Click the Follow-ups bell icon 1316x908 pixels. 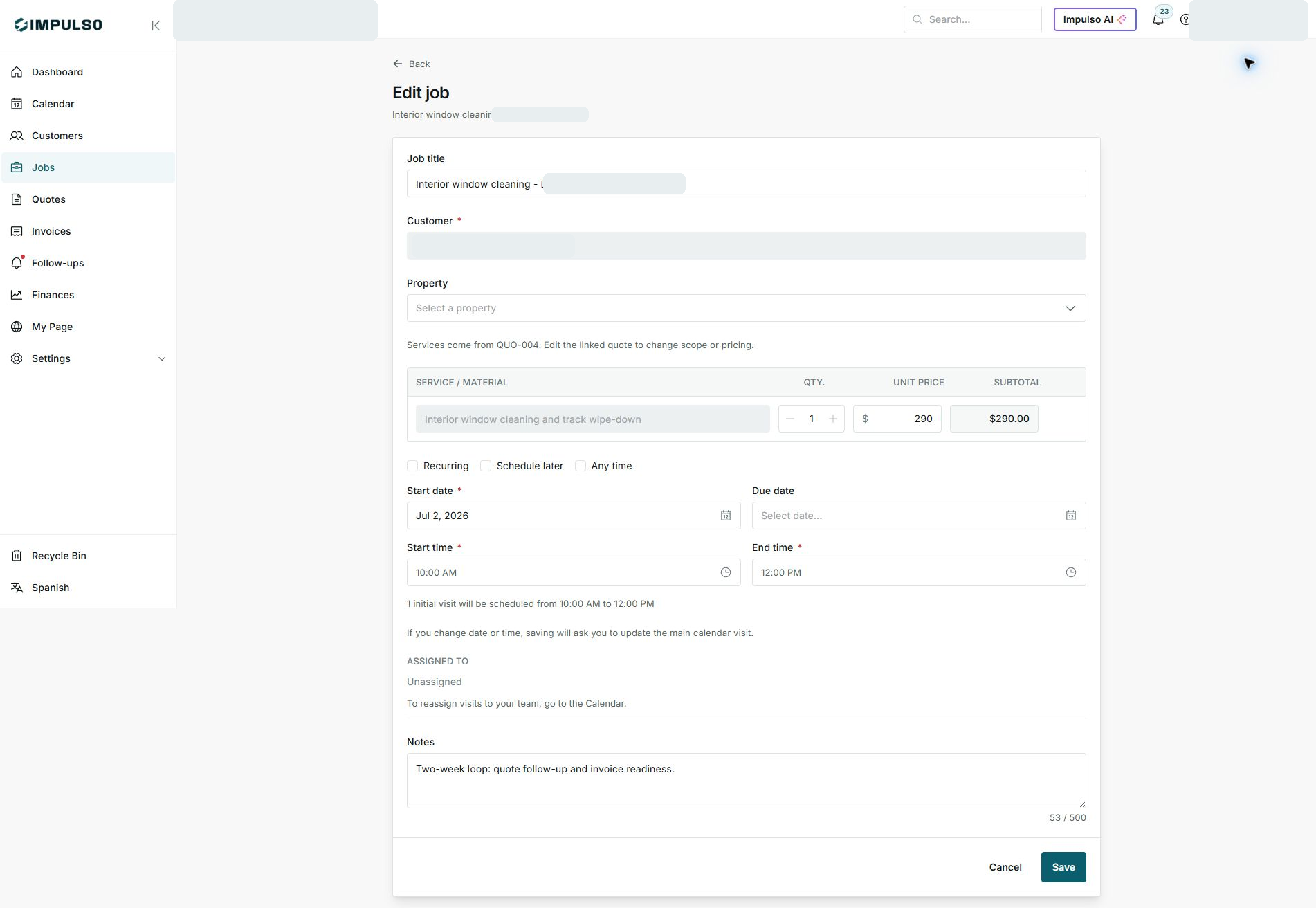pyautogui.click(x=17, y=263)
